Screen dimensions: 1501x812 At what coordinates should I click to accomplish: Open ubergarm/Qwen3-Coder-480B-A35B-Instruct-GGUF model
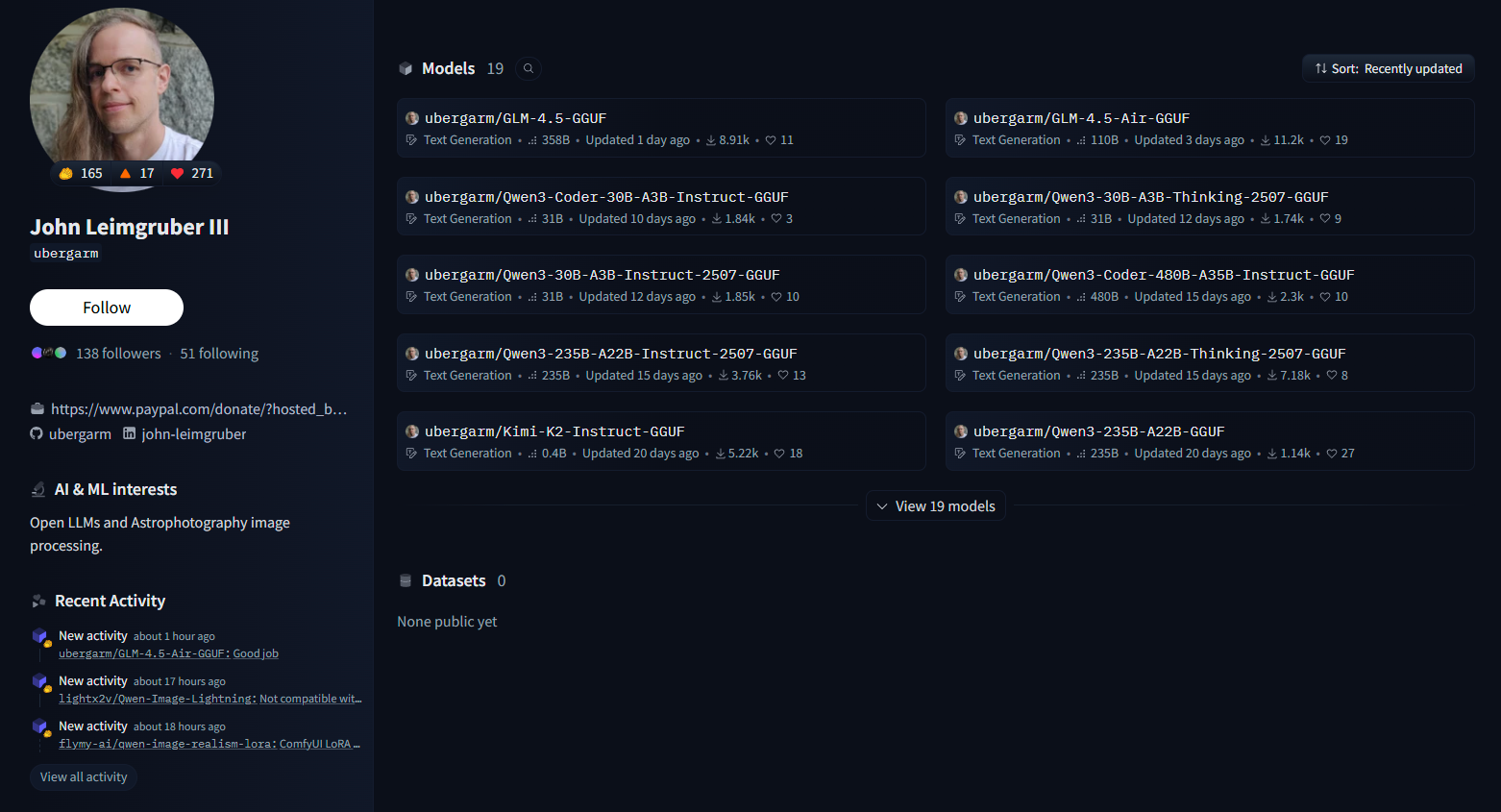(x=1210, y=284)
